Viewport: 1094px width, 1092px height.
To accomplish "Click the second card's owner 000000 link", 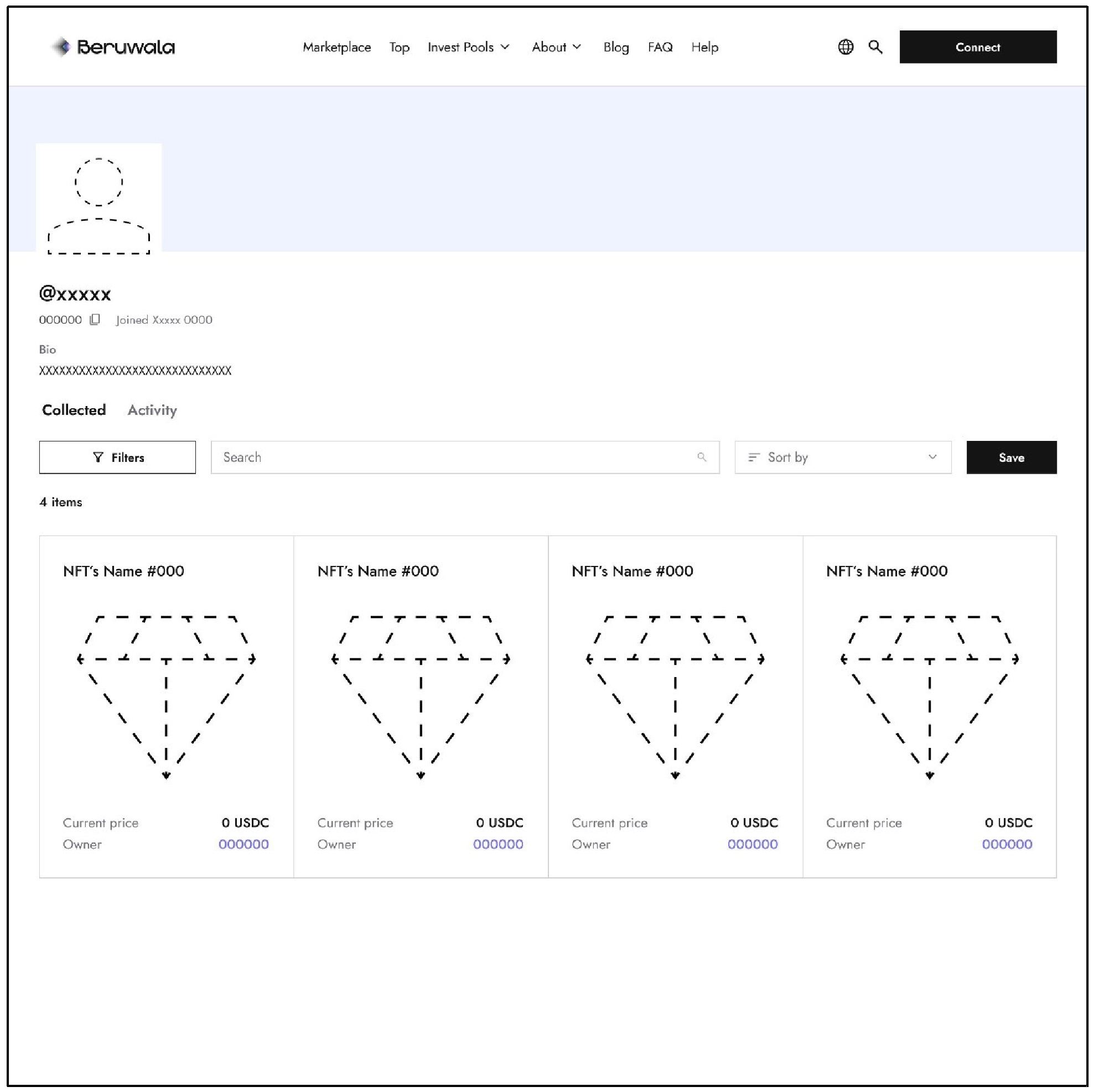I will pos(497,844).
